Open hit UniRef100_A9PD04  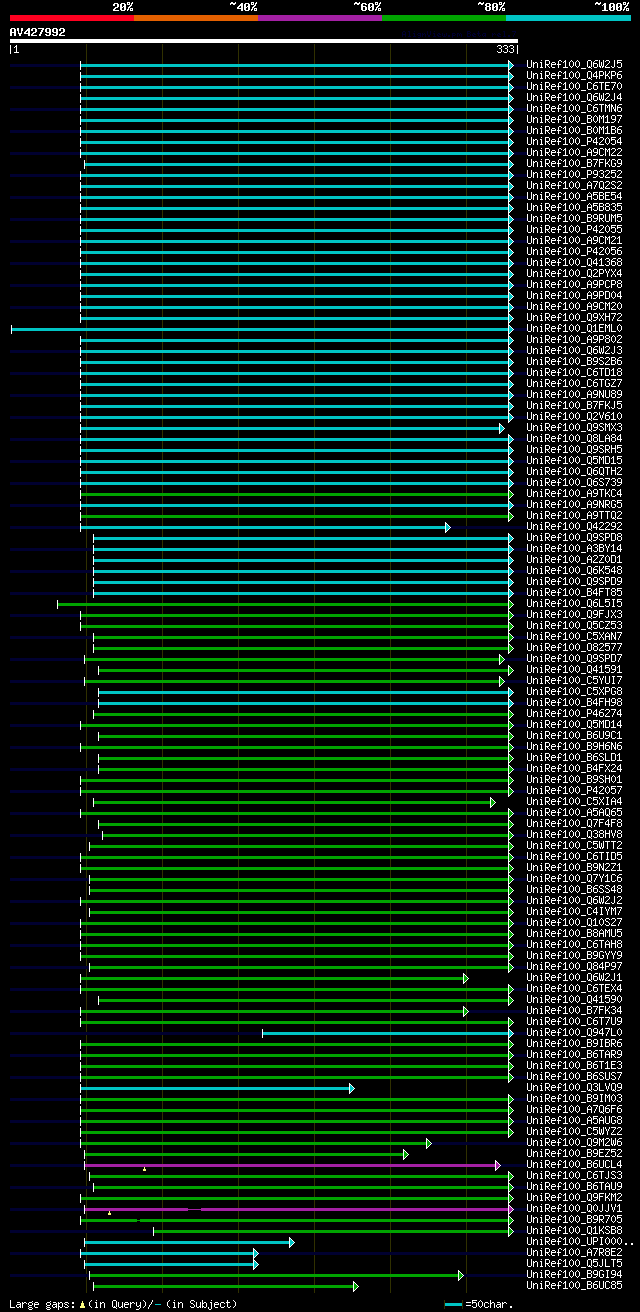tap(574, 295)
